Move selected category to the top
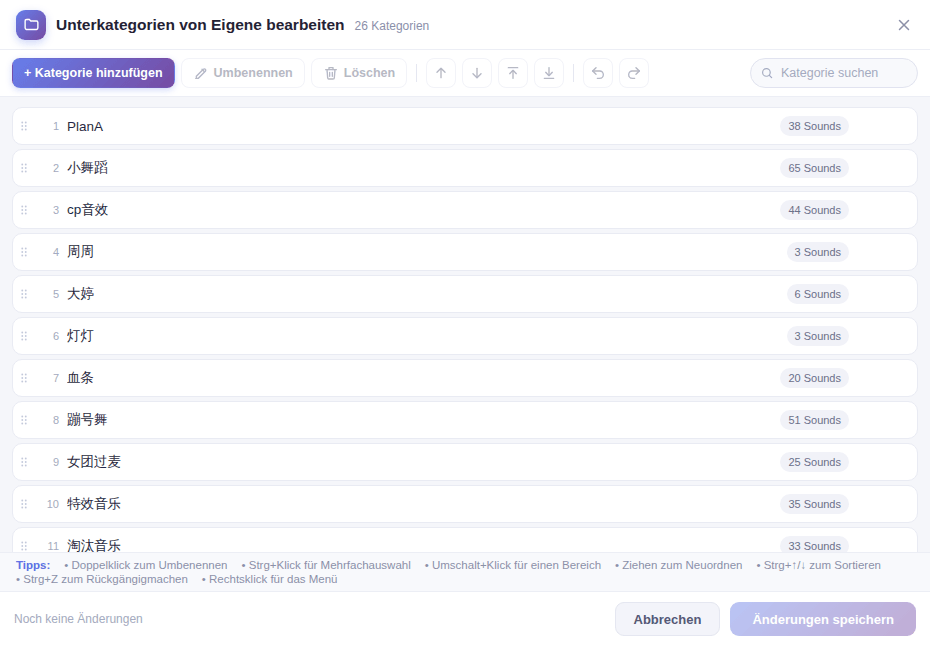 pyautogui.click(x=513, y=73)
